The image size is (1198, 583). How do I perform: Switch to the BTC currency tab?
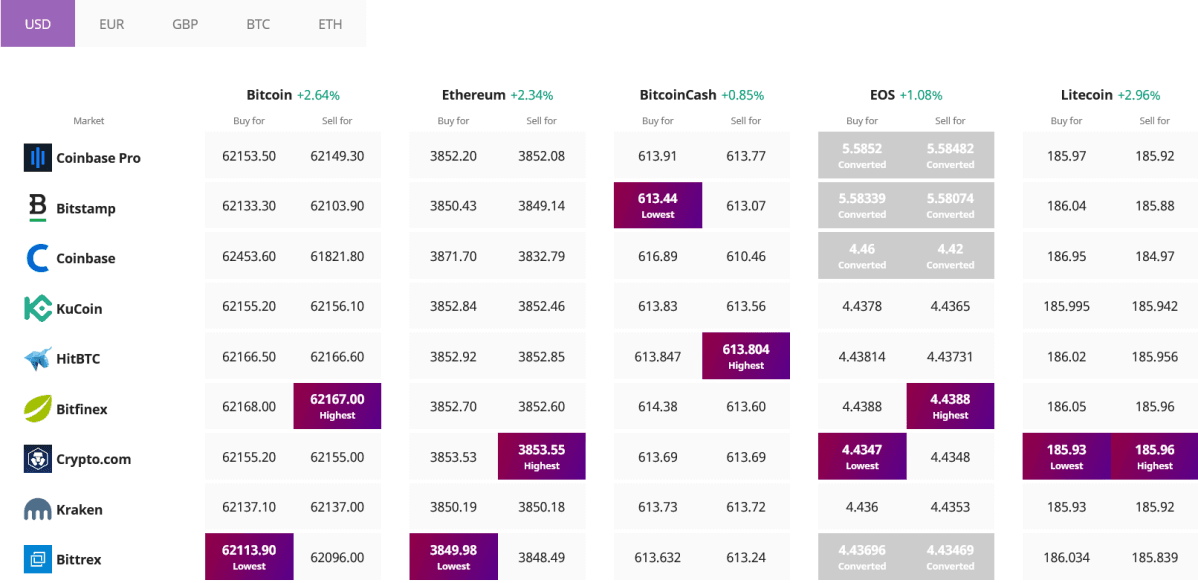[258, 24]
